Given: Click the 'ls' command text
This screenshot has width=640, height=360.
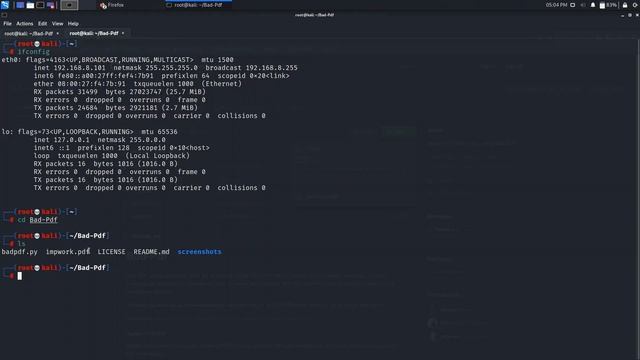Looking at the screenshot, I should [x=21, y=244].
